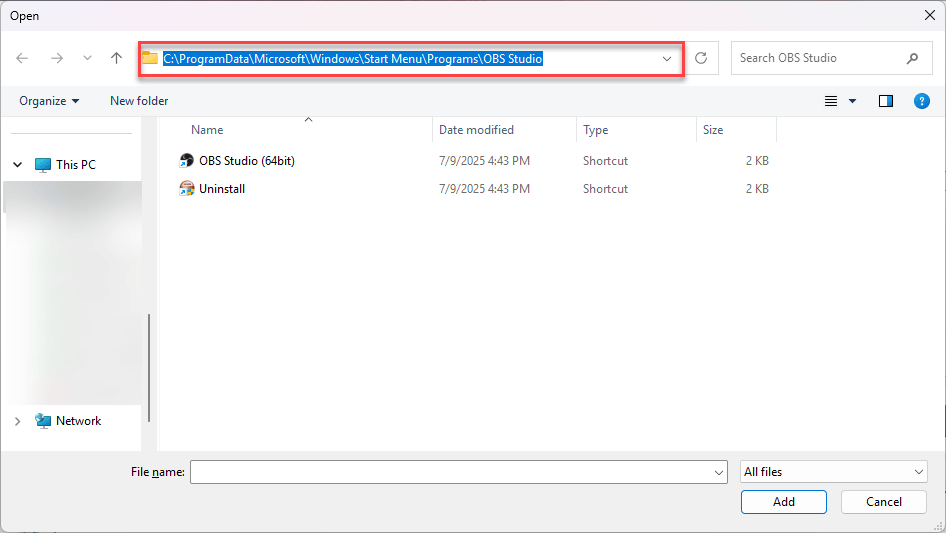Click the This PC monitor icon
The height and width of the screenshot is (533, 946).
click(43, 164)
